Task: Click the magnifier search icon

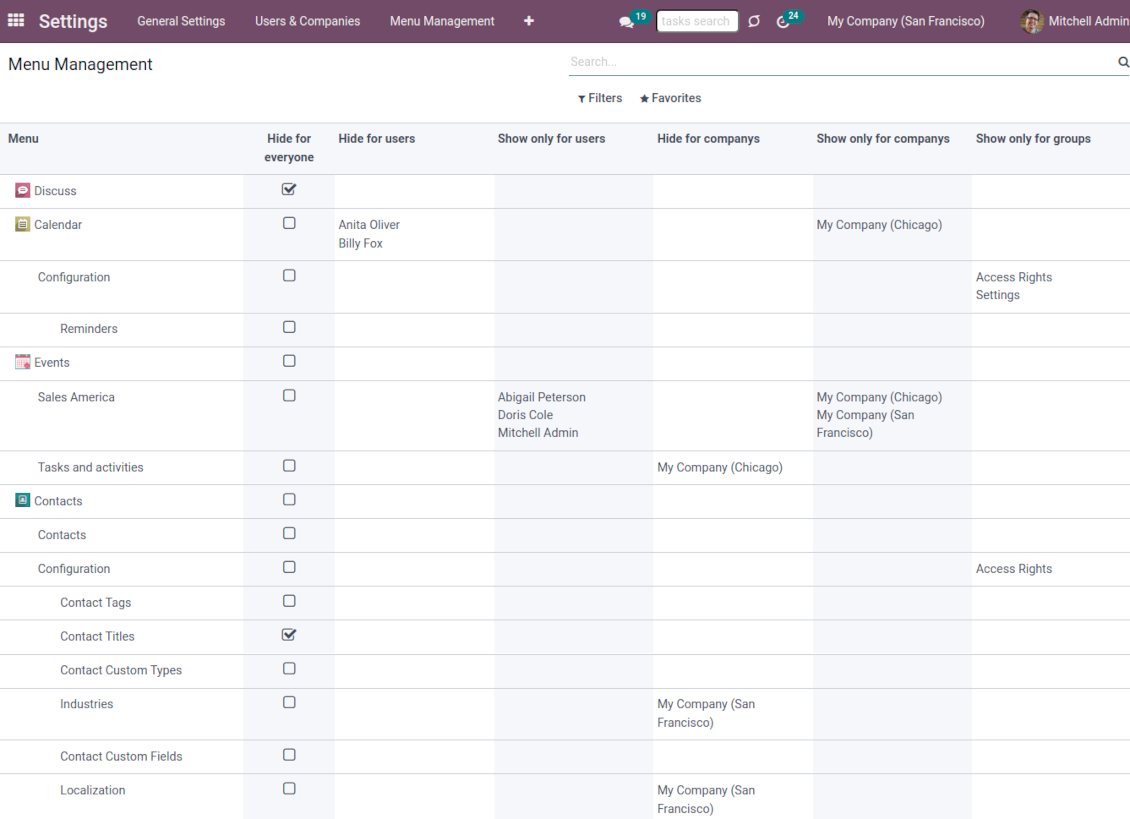Action: coord(1123,62)
